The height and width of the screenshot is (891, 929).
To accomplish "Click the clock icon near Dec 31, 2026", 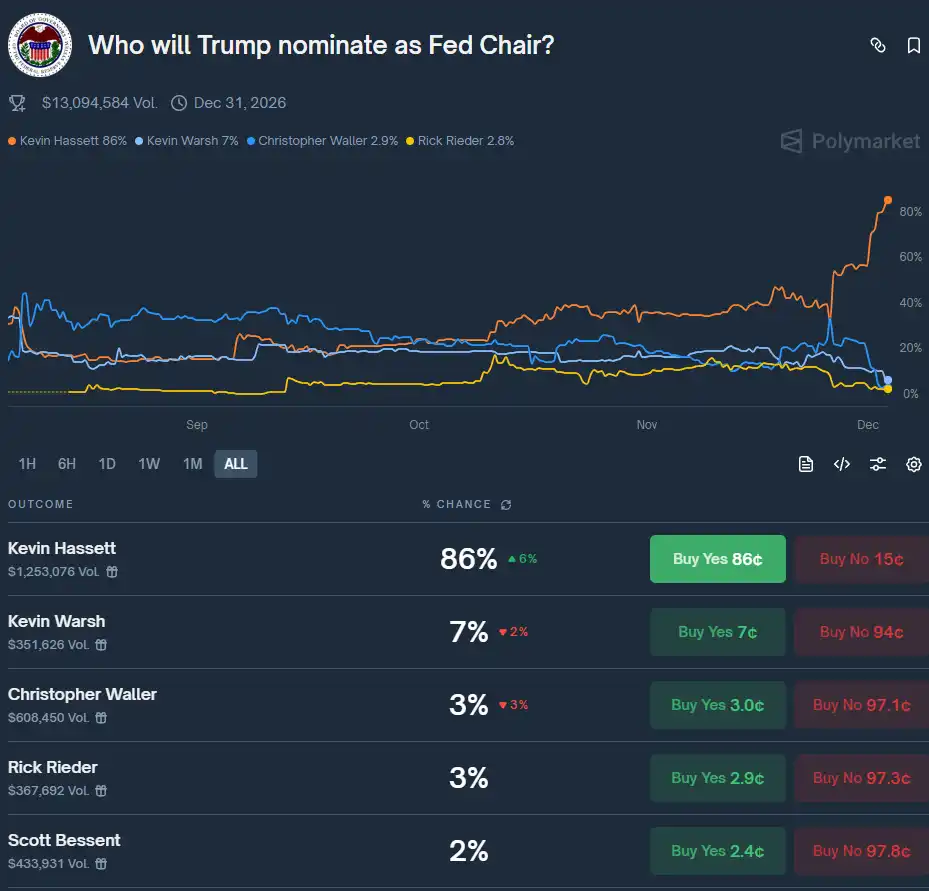I will click(x=178, y=102).
